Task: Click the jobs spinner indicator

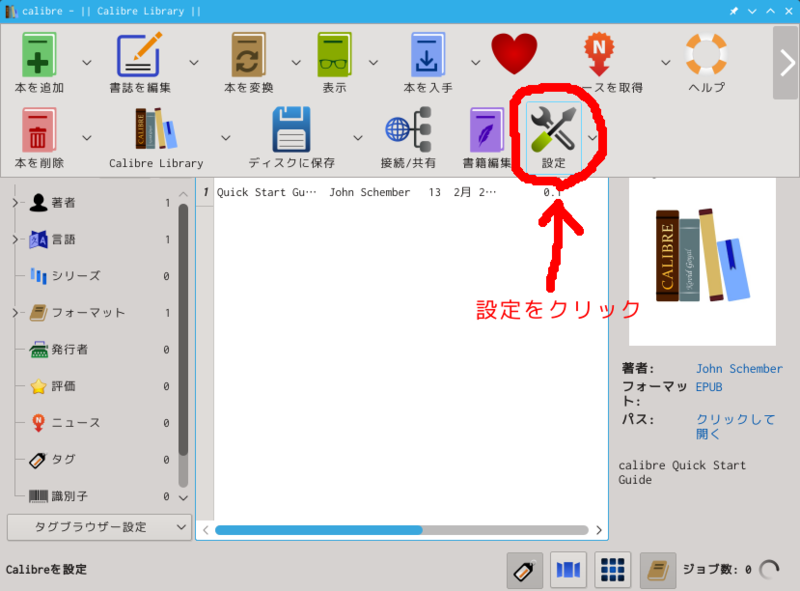Action: pos(769,570)
